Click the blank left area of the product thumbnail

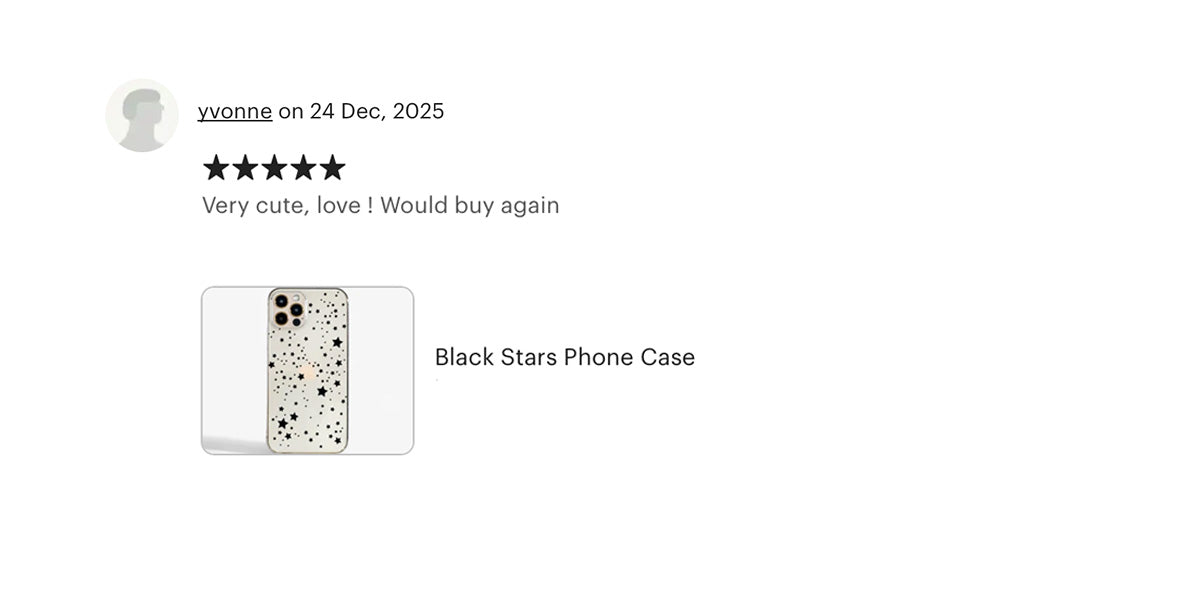point(234,370)
